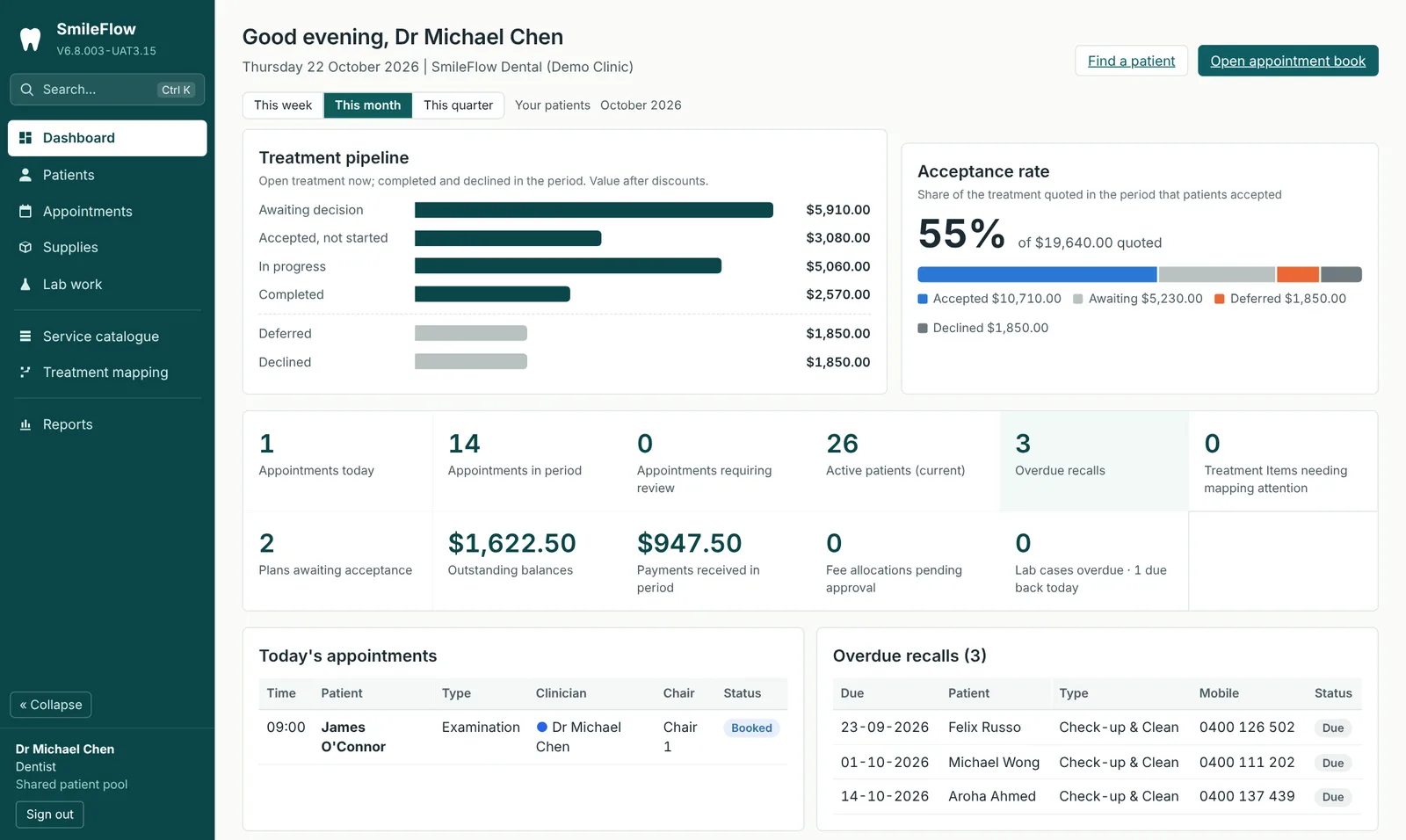Collapse the sidebar
Screen dimensions: 1406x840
click(51, 705)
